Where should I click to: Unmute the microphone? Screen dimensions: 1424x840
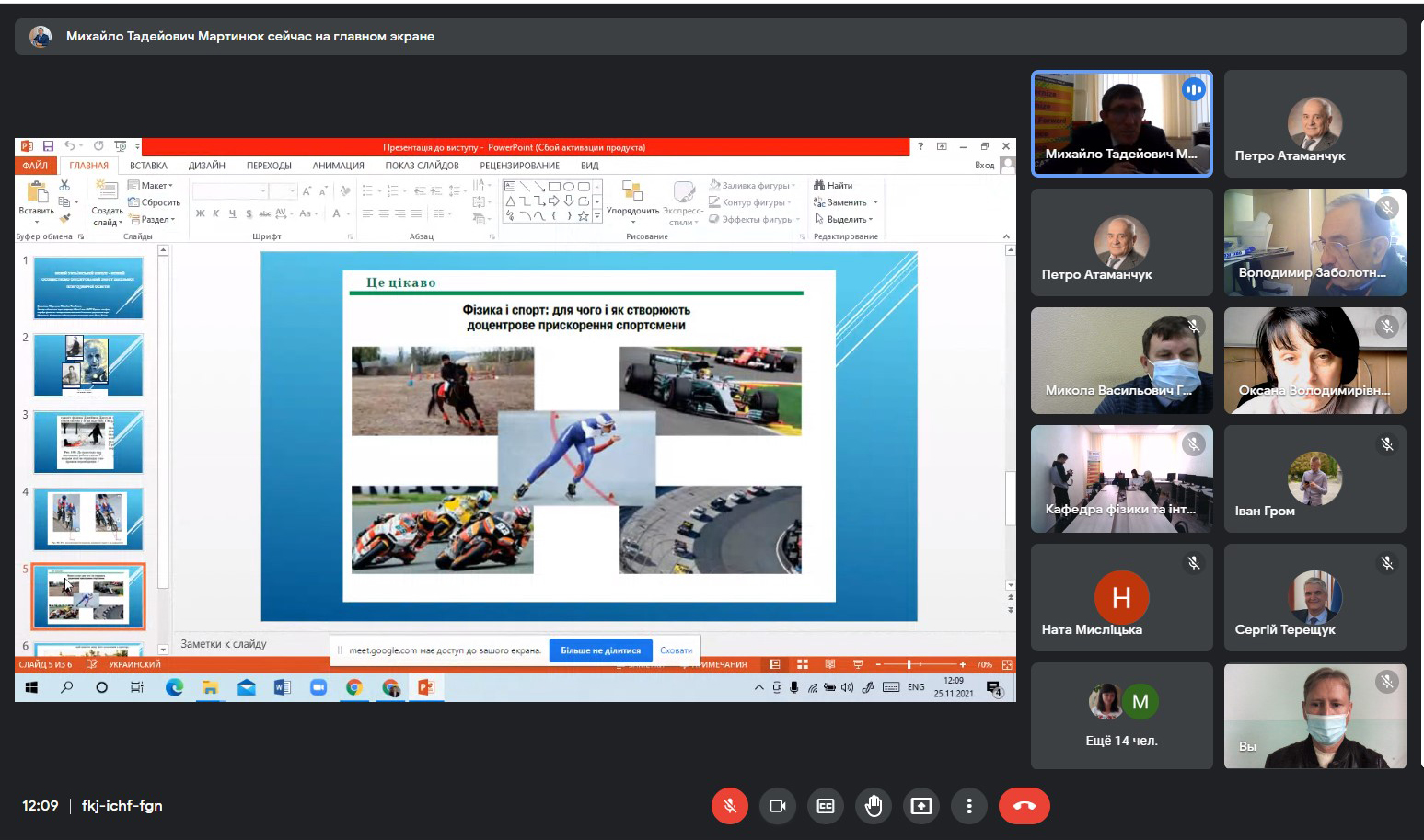729,806
